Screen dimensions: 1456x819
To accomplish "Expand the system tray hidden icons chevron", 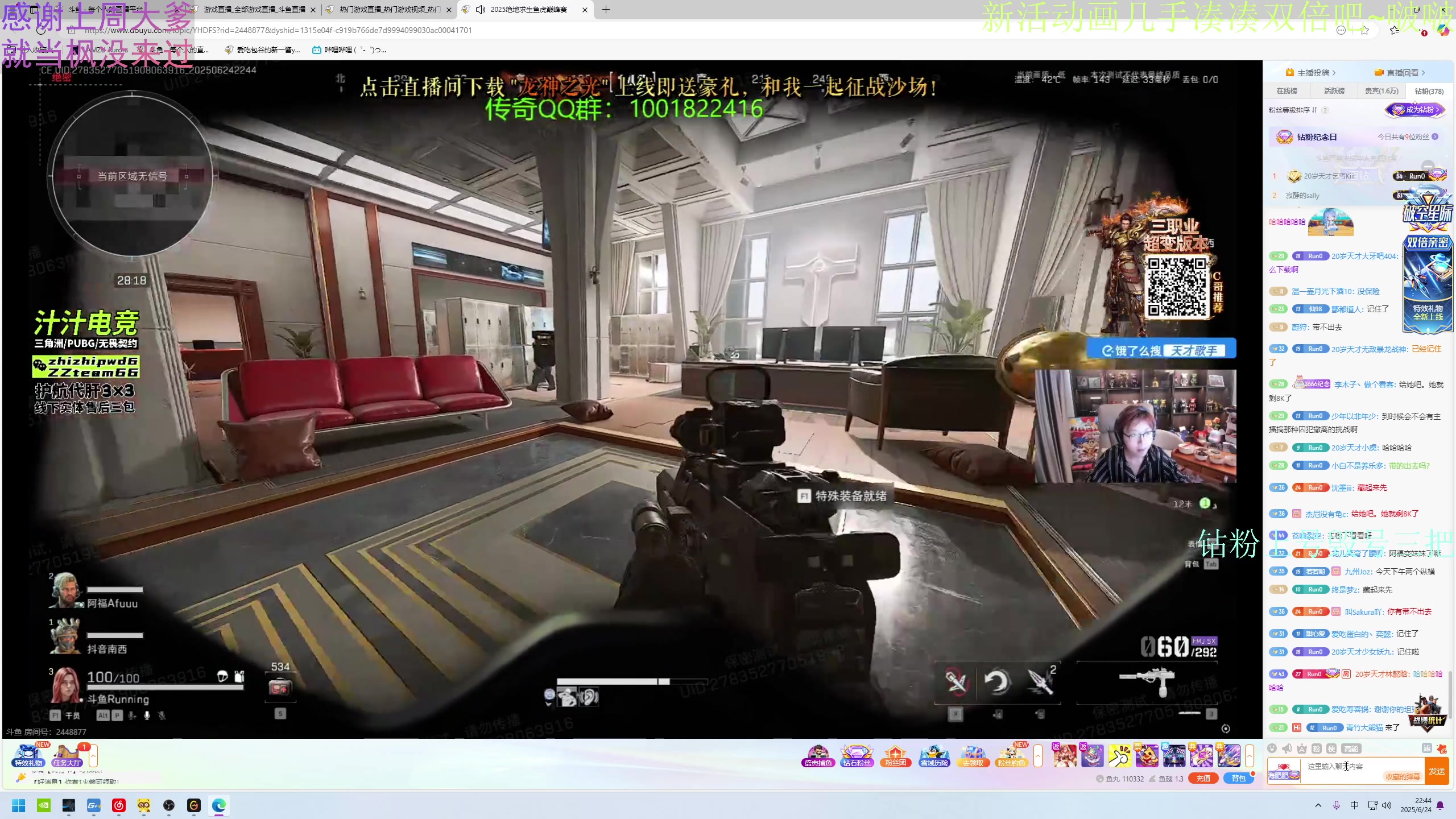I will tap(1318, 805).
